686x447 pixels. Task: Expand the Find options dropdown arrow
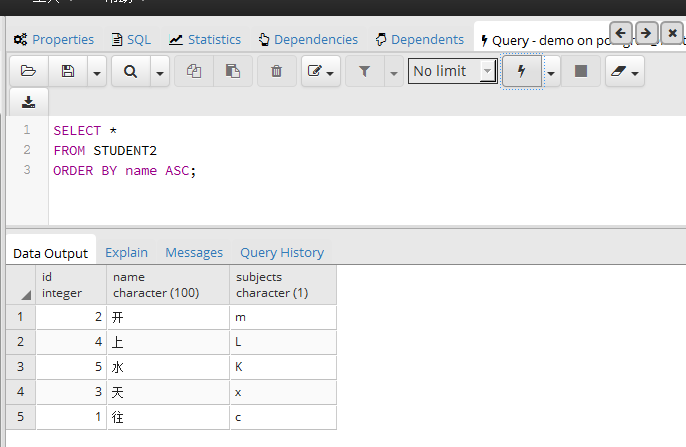tap(160, 71)
